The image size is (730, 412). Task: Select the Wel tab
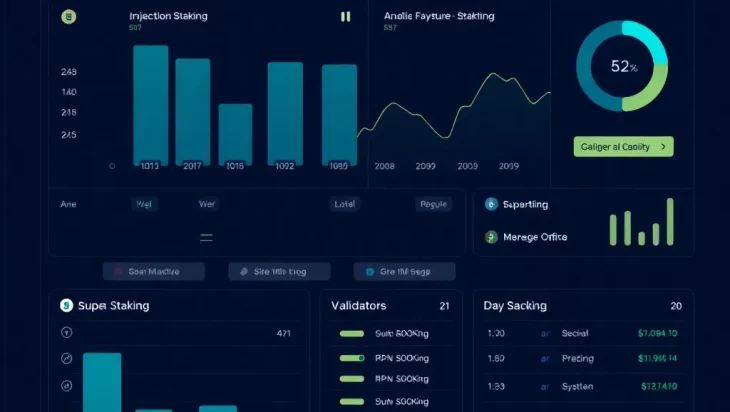click(145, 204)
